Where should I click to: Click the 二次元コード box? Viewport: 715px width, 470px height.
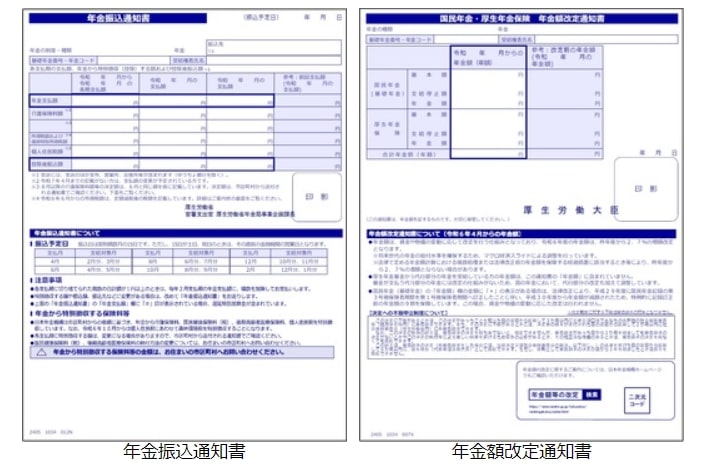pyautogui.click(x=637, y=401)
